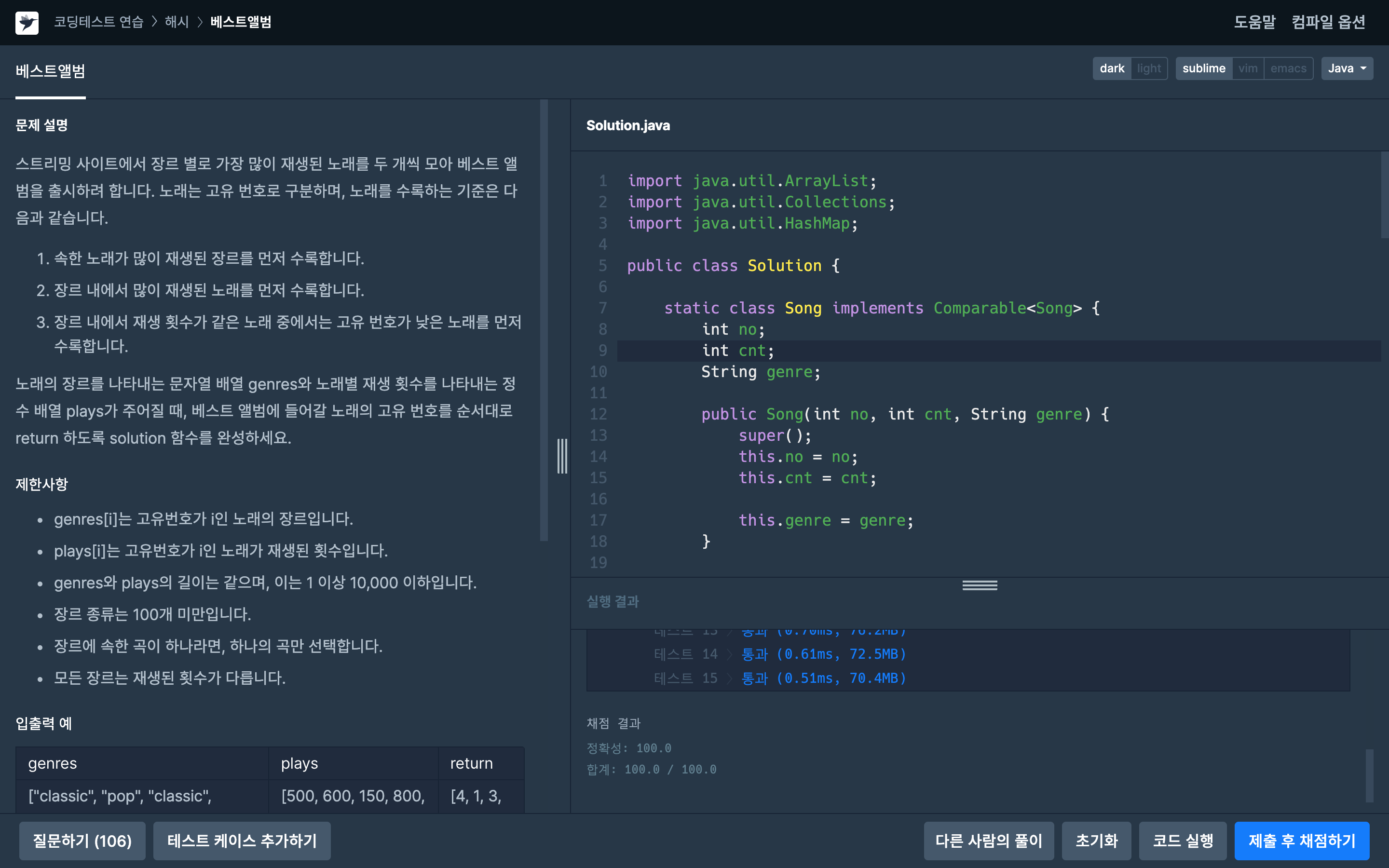
Task: Go to 코딩테스트 연습 breadcrumb
Action: pyautogui.click(x=99, y=22)
